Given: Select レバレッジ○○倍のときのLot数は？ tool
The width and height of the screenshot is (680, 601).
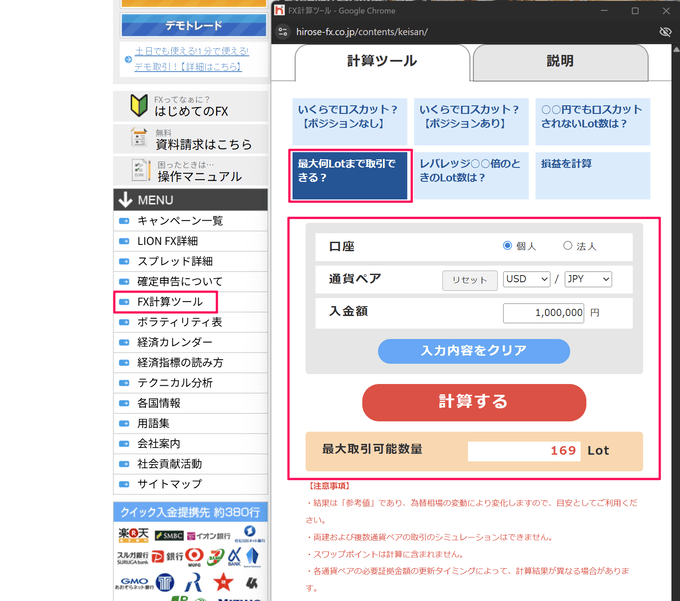Looking at the screenshot, I should [471, 176].
